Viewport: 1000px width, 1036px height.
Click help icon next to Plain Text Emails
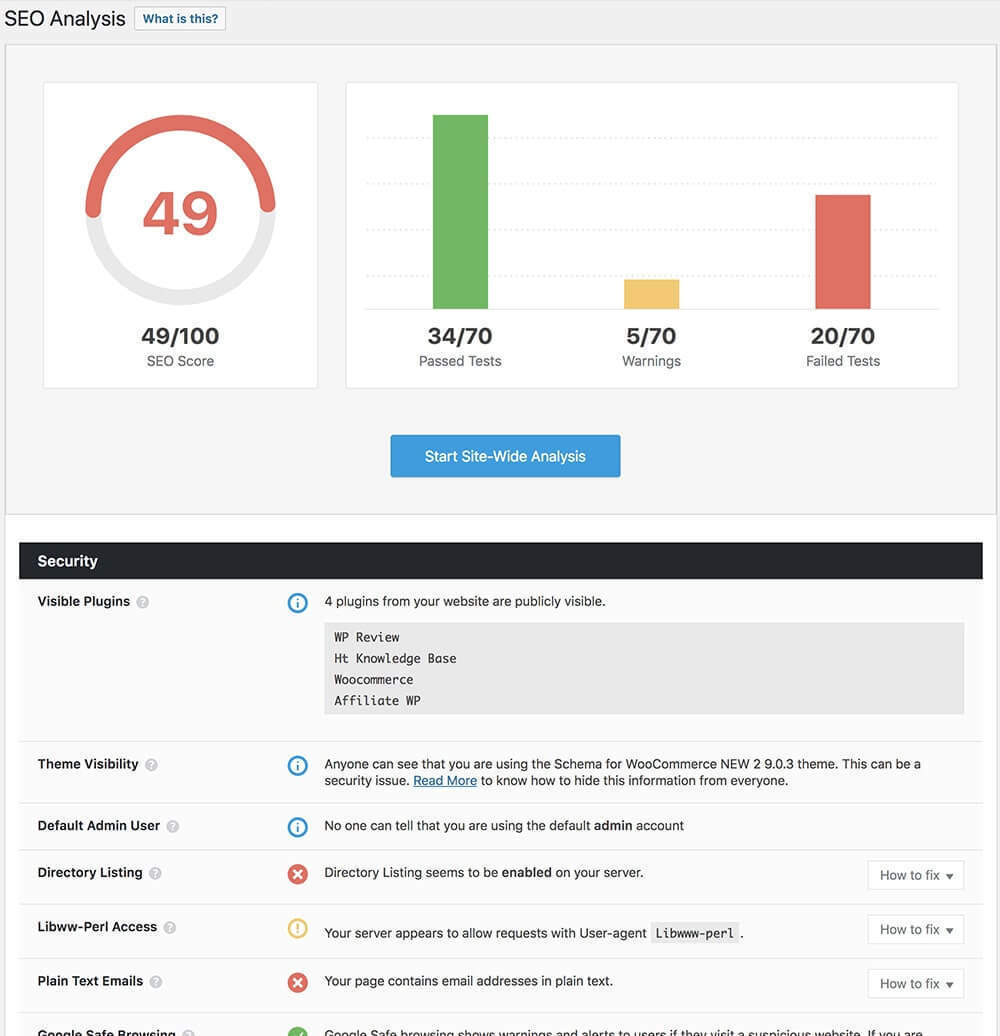tap(156, 982)
